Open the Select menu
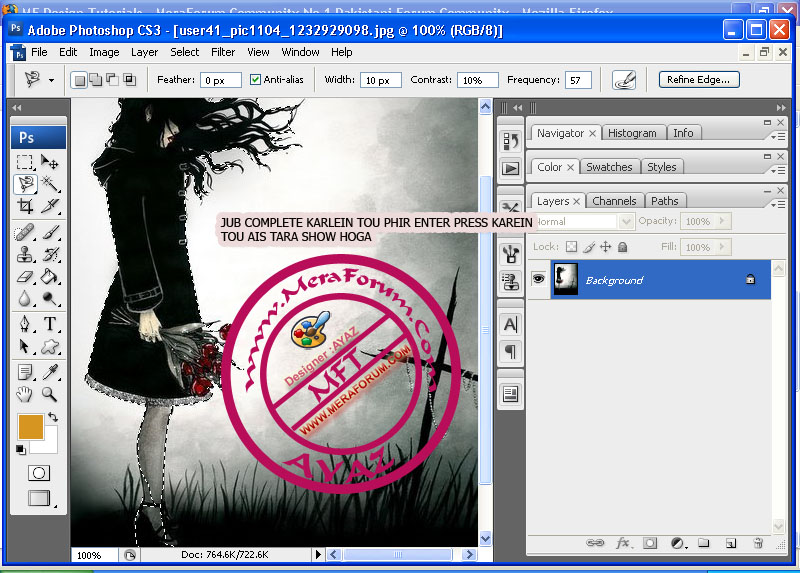 coord(184,52)
